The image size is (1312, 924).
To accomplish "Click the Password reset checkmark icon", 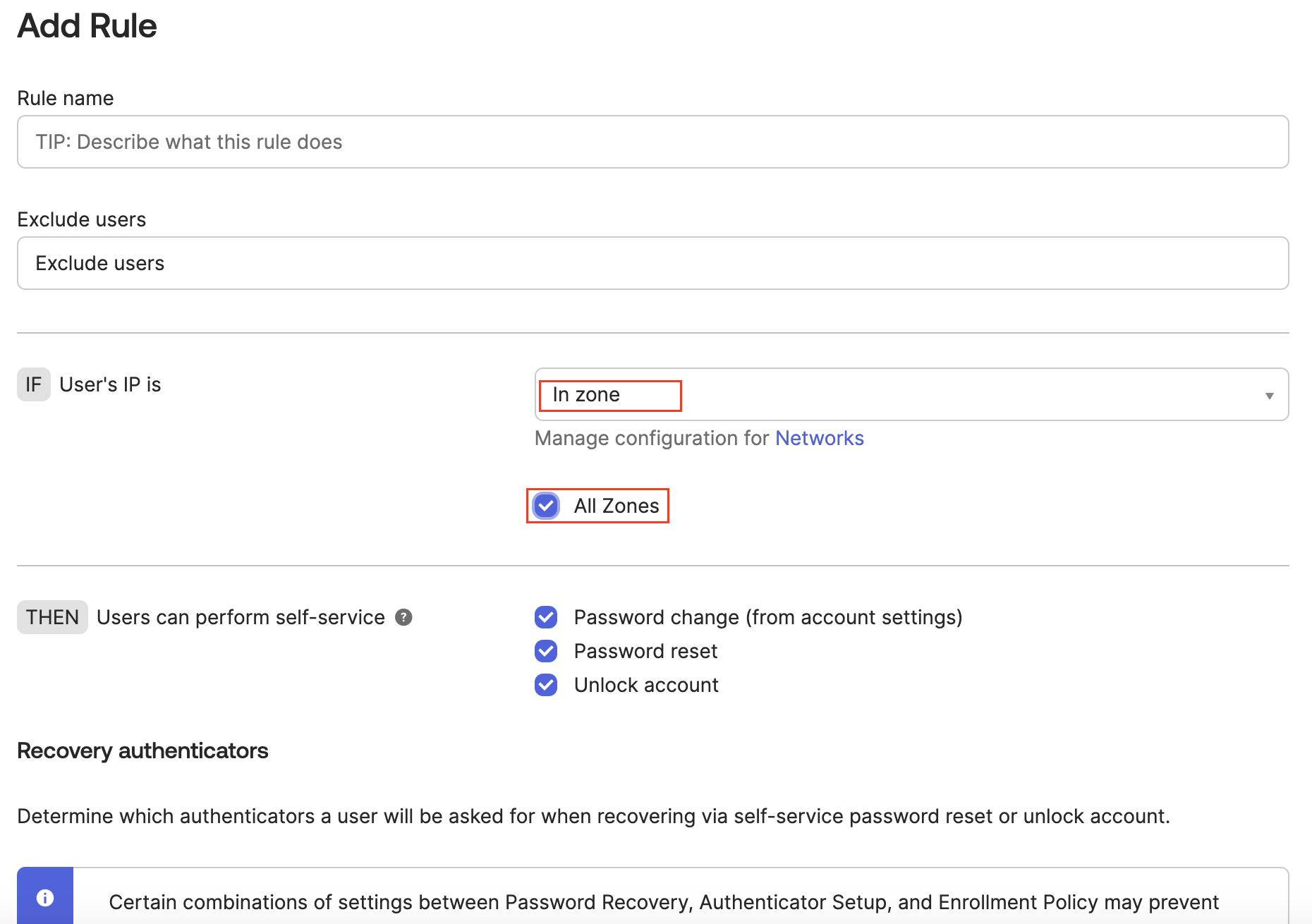I will (x=545, y=651).
